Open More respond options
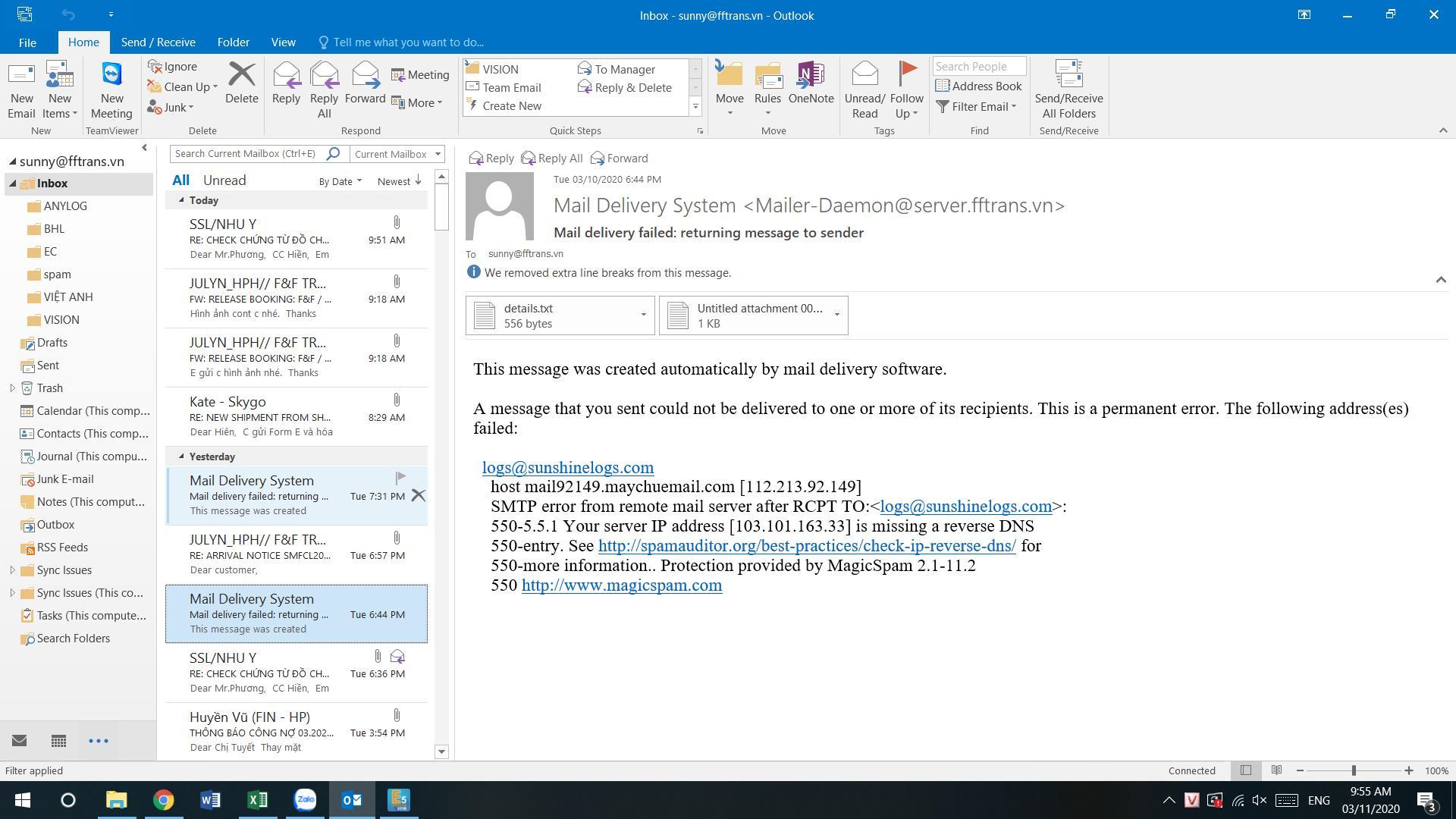Screen dimensions: 1456x819 416,103
